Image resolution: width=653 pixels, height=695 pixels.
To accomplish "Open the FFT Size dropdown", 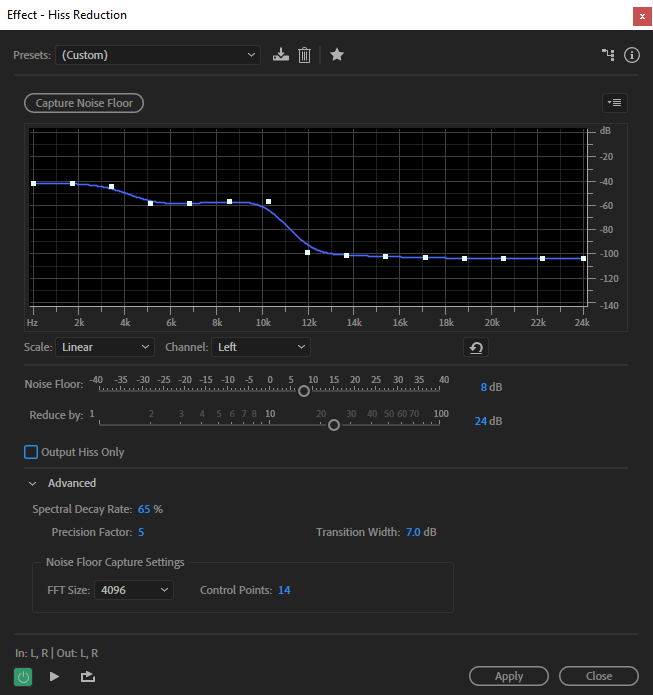I will click(133, 590).
